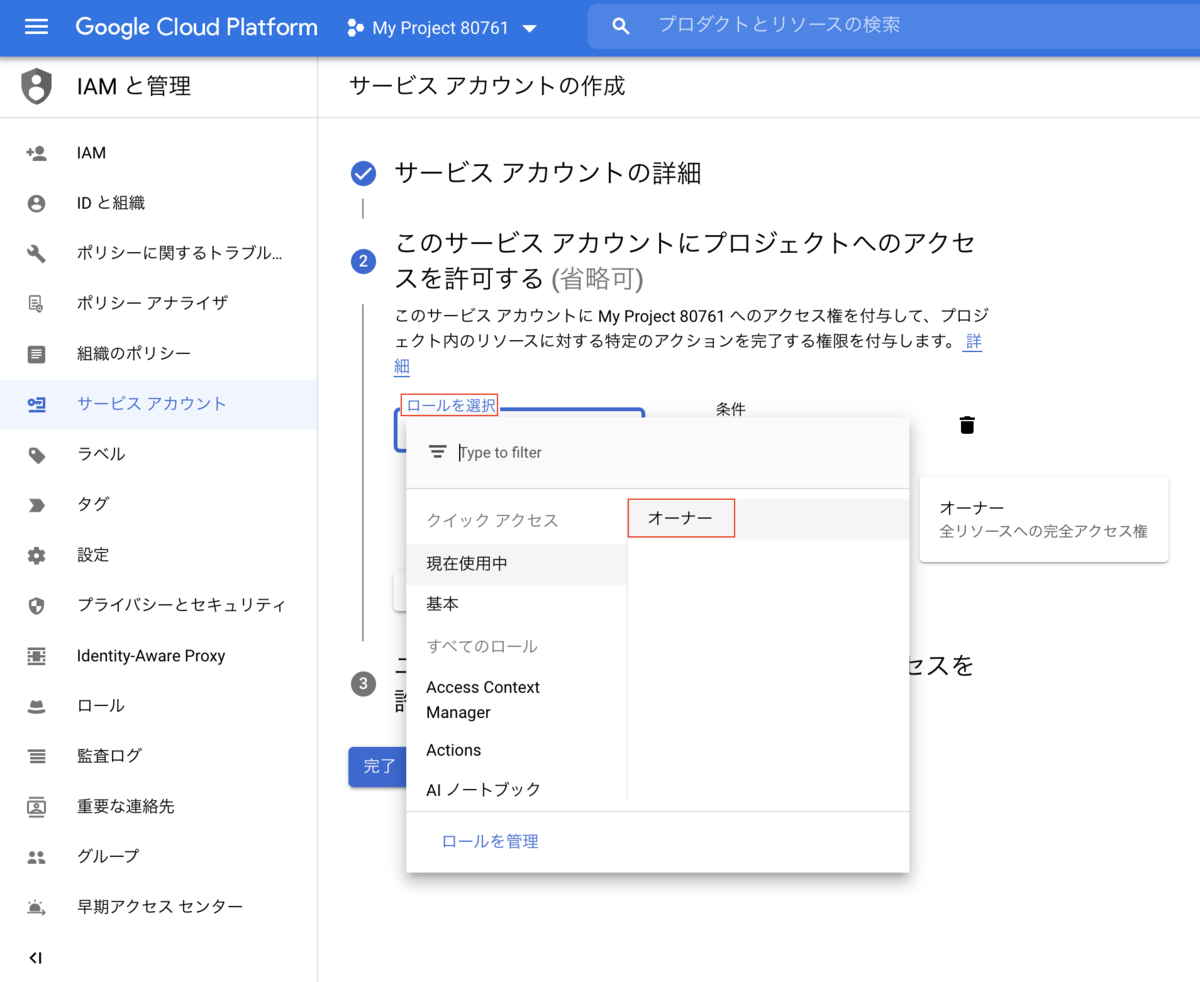Open the ロールを管理 link
The image size is (1200, 982).
(489, 841)
